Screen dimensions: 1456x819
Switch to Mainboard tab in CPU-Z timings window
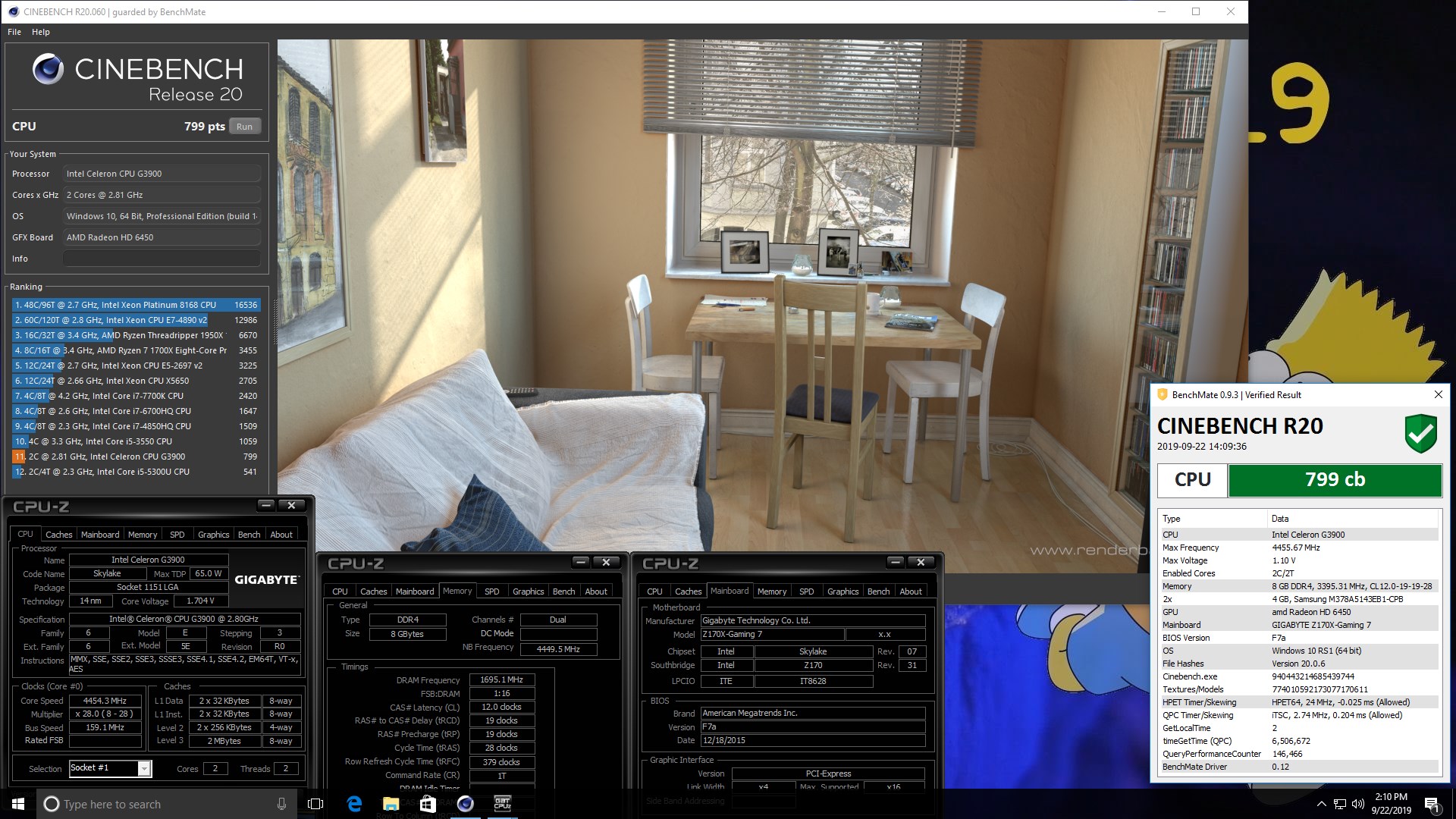click(415, 591)
